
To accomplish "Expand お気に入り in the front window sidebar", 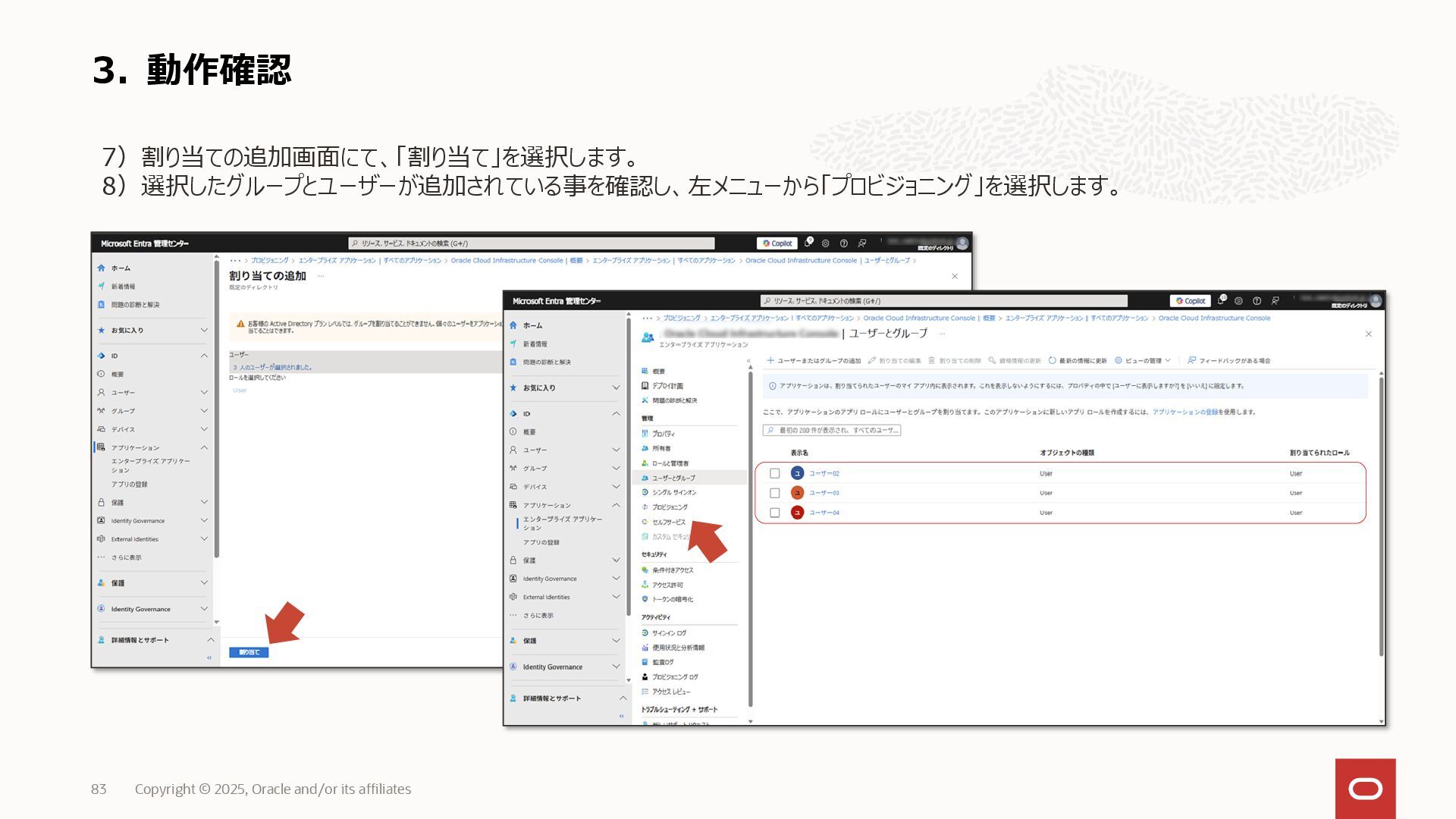I will click(x=616, y=388).
